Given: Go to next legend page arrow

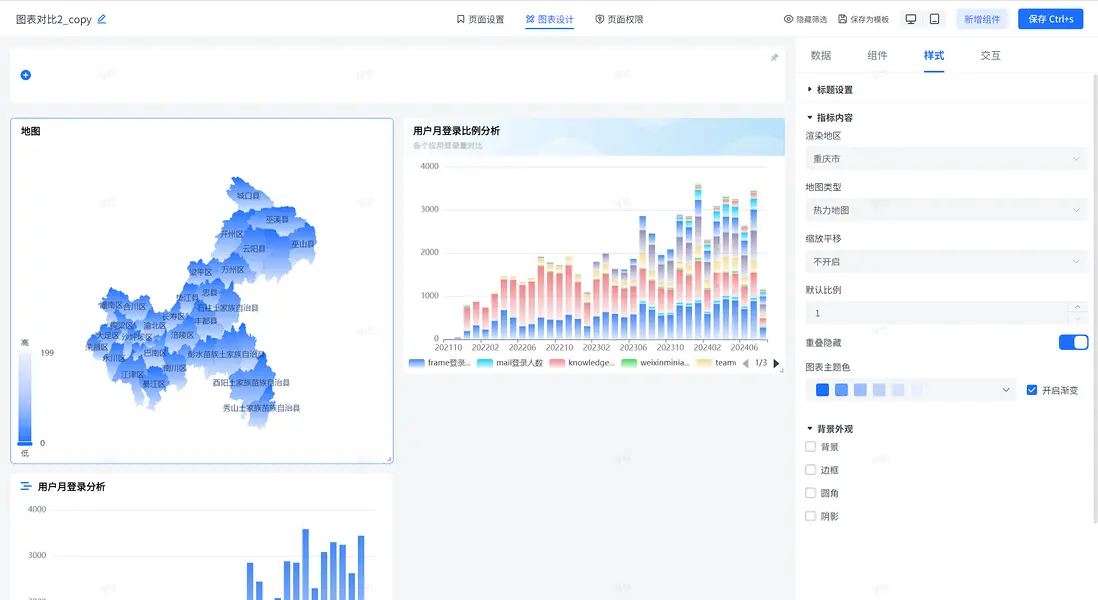Looking at the screenshot, I should (776, 363).
